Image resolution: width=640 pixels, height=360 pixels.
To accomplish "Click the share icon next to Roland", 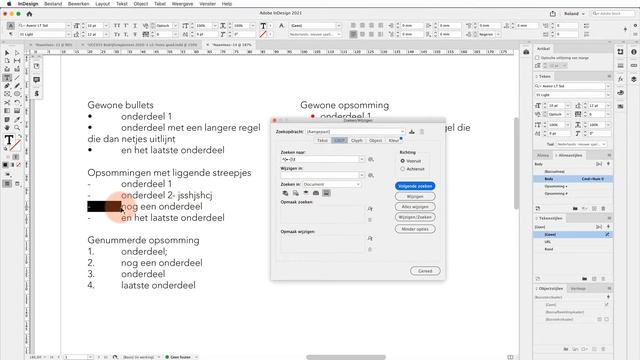I will pyautogui.click(x=553, y=13).
